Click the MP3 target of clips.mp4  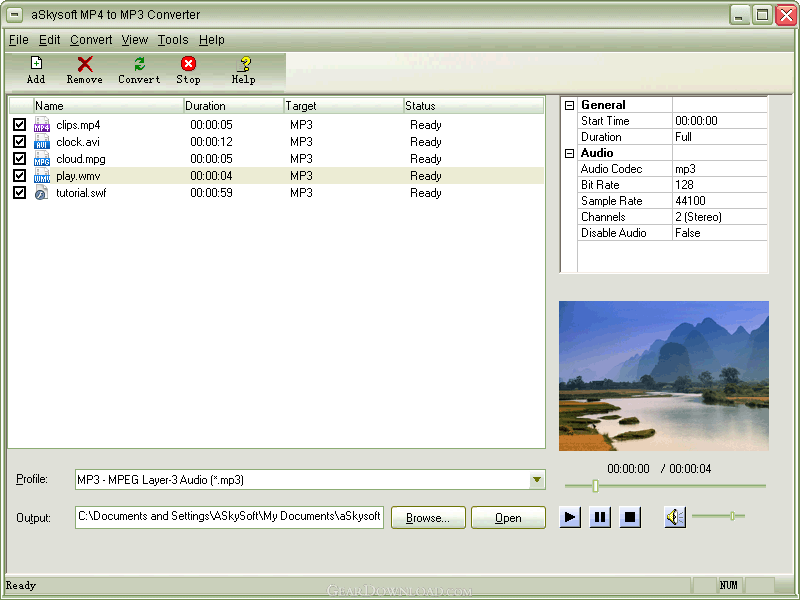(301, 124)
